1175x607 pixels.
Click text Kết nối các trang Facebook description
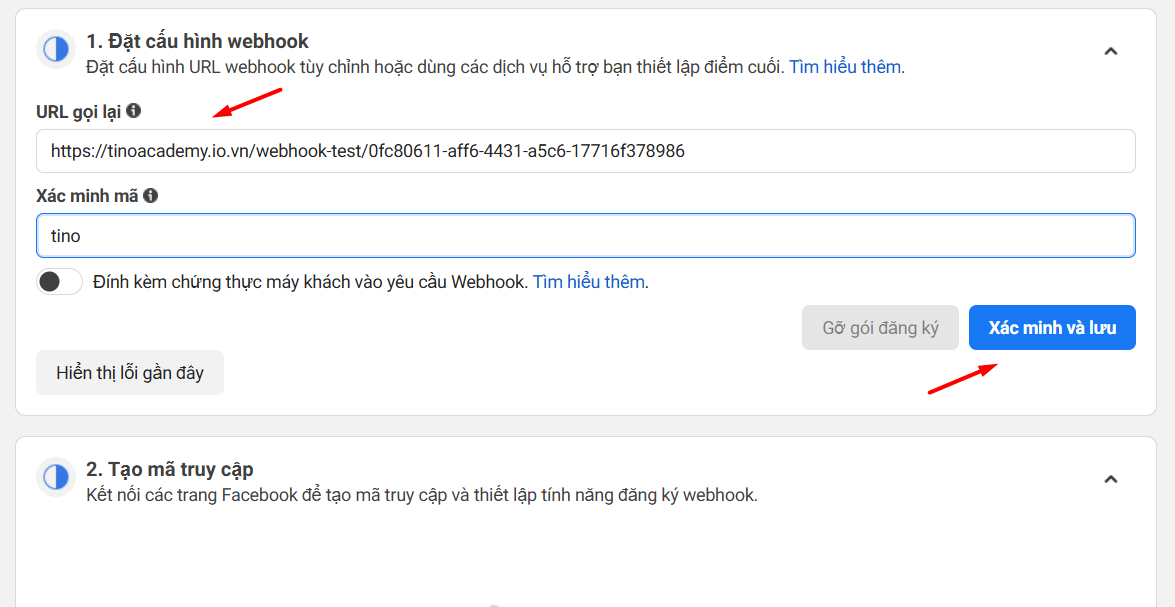click(x=422, y=495)
